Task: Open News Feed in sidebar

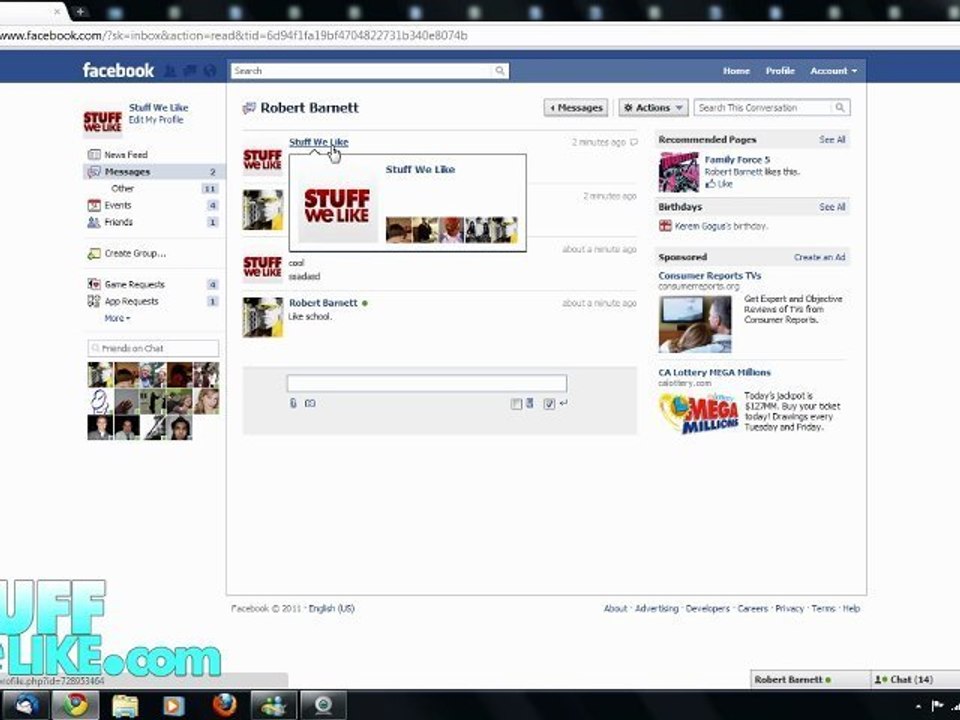Action: pyautogui.click(x=126, y=155)
